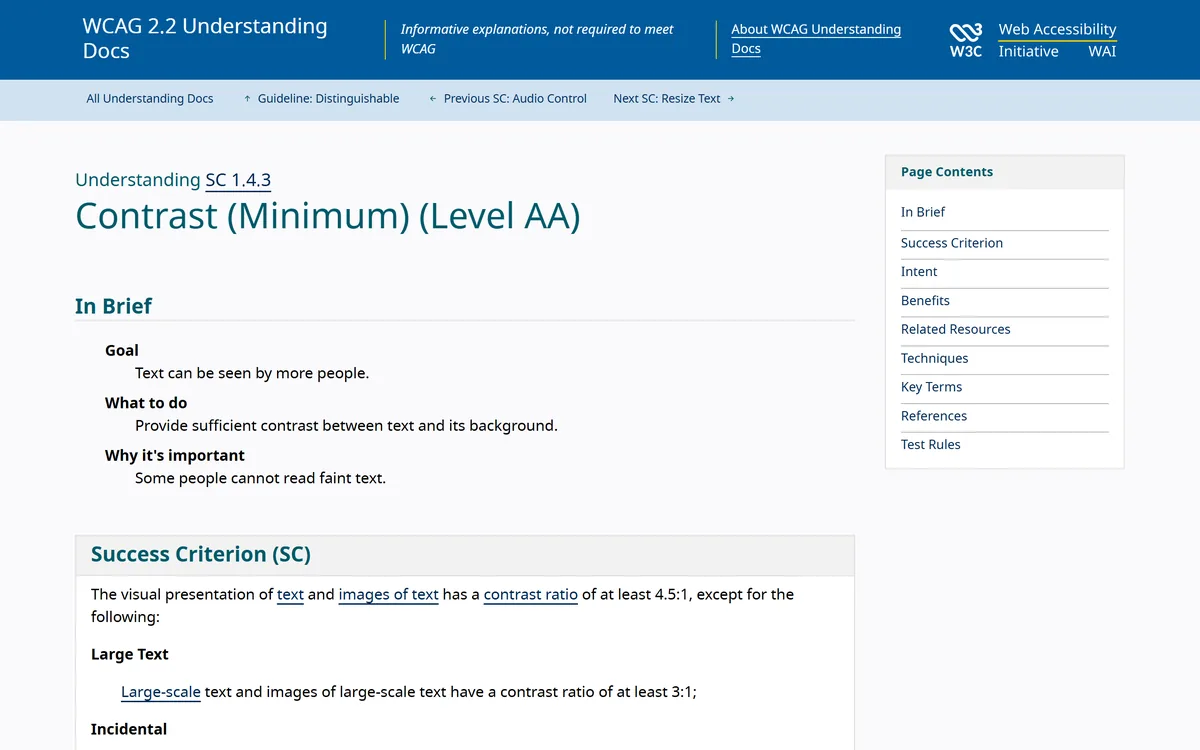Open All Understanding Docs in navigation bar
1200x750 pixels.
pyautogui.click(x=150, y=98)
